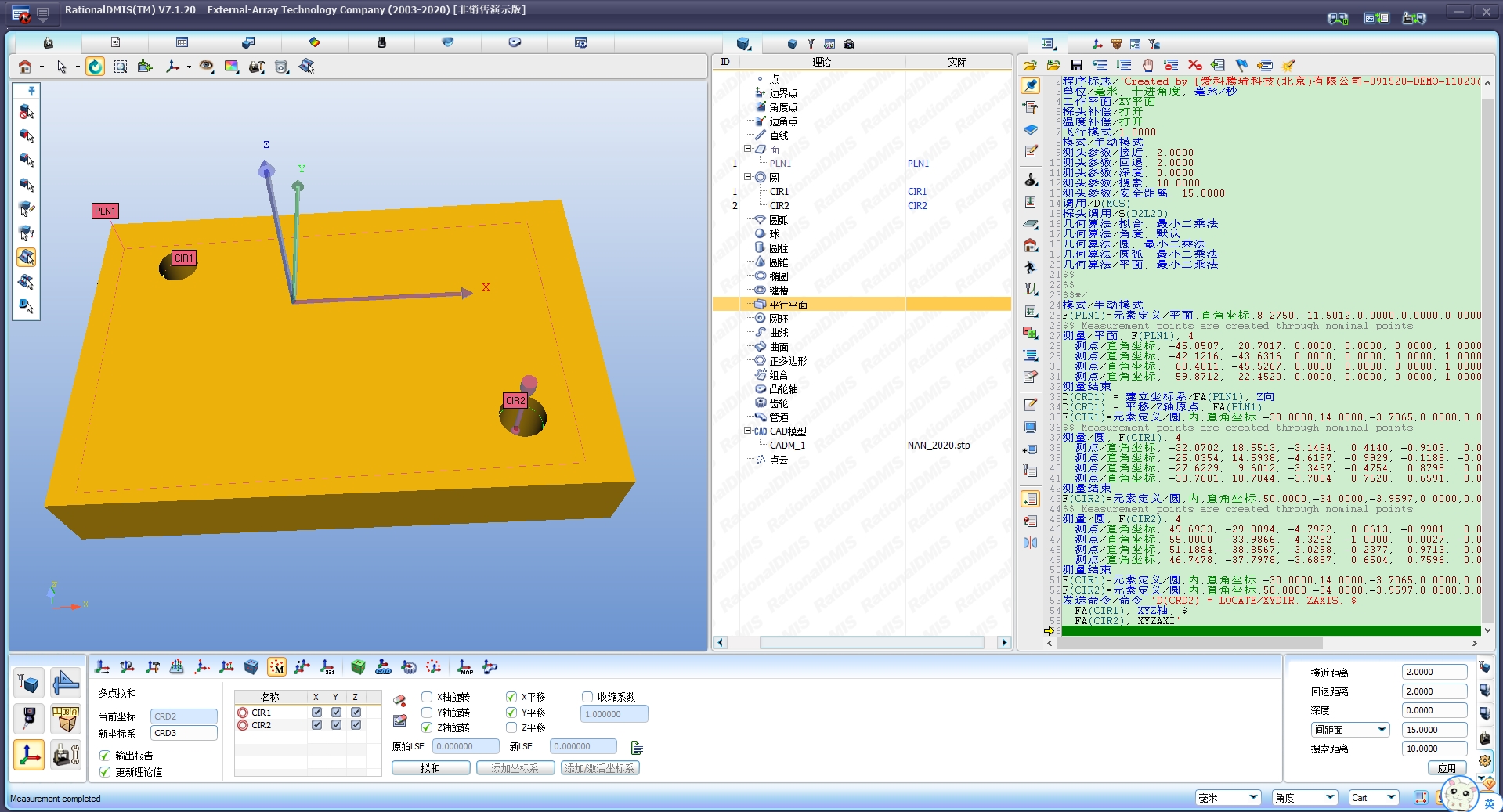
Task: Open the probe and cube measure panel
Action: click(29, 684)
